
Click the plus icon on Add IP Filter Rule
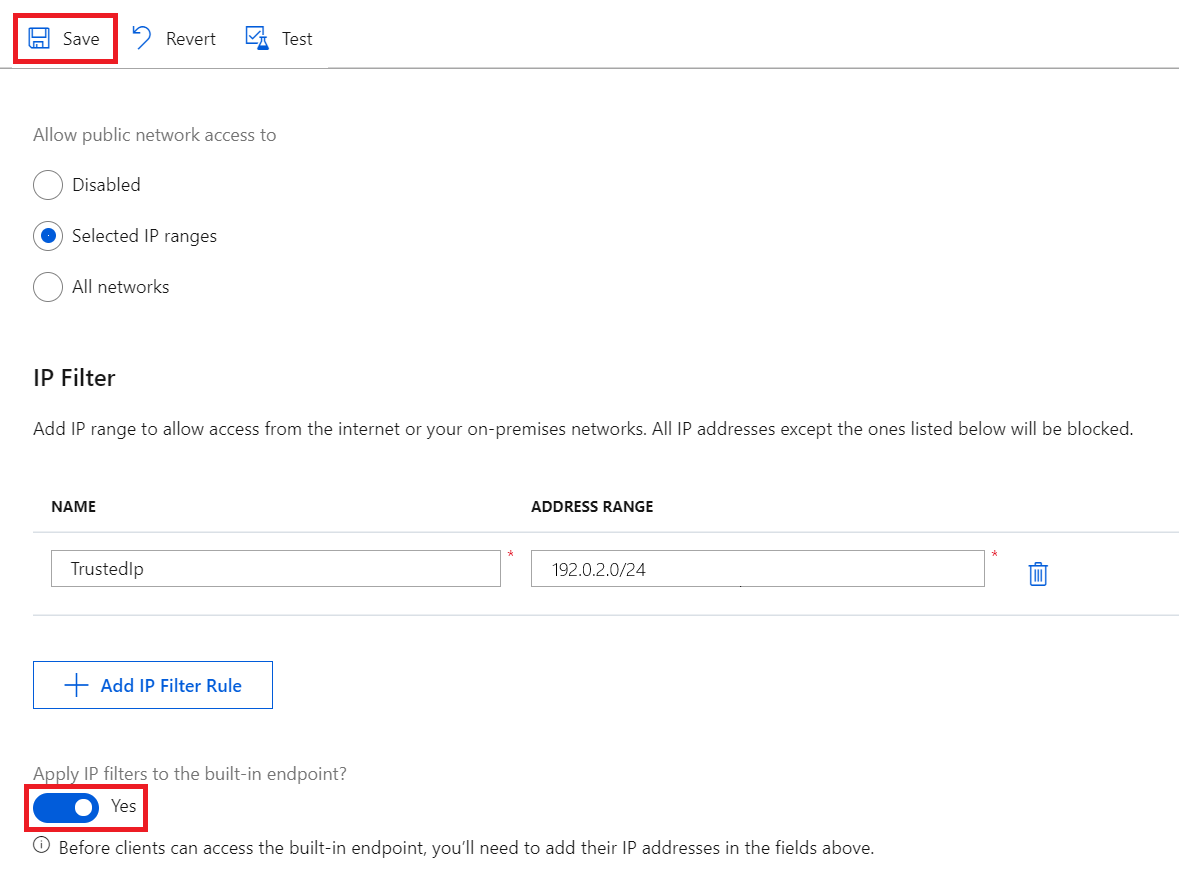(x=74, y=684)
